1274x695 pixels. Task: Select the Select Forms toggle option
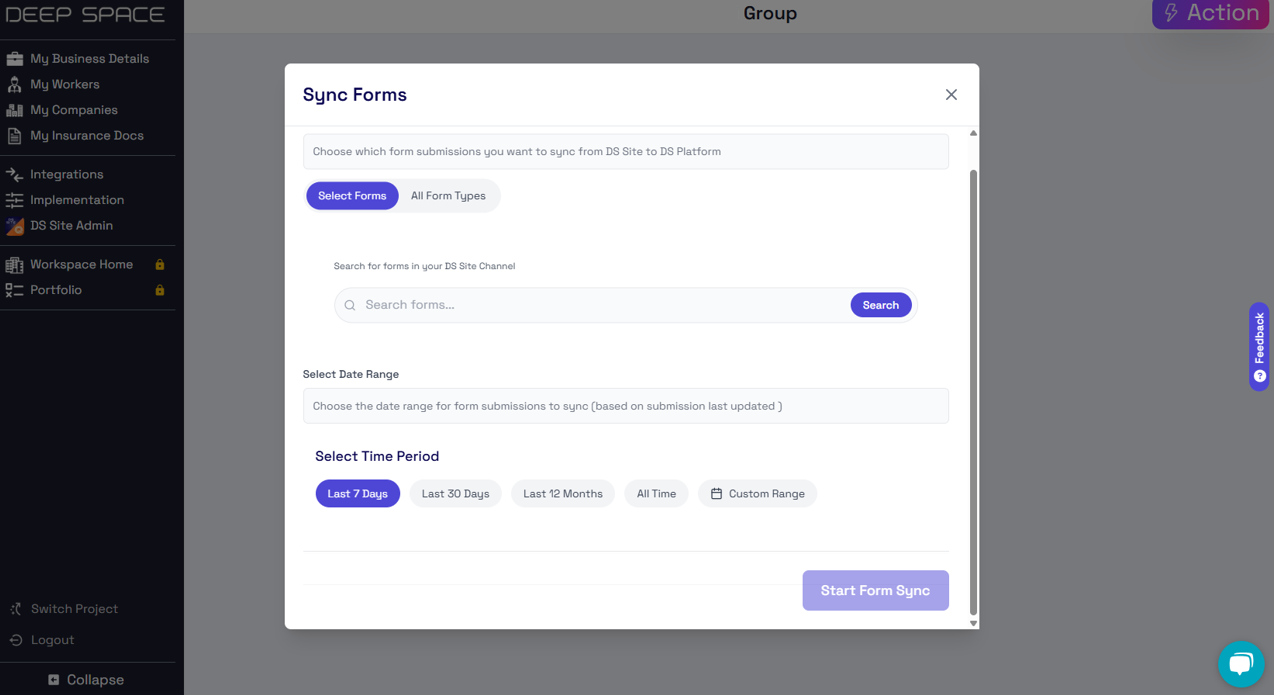pos(352,196)
